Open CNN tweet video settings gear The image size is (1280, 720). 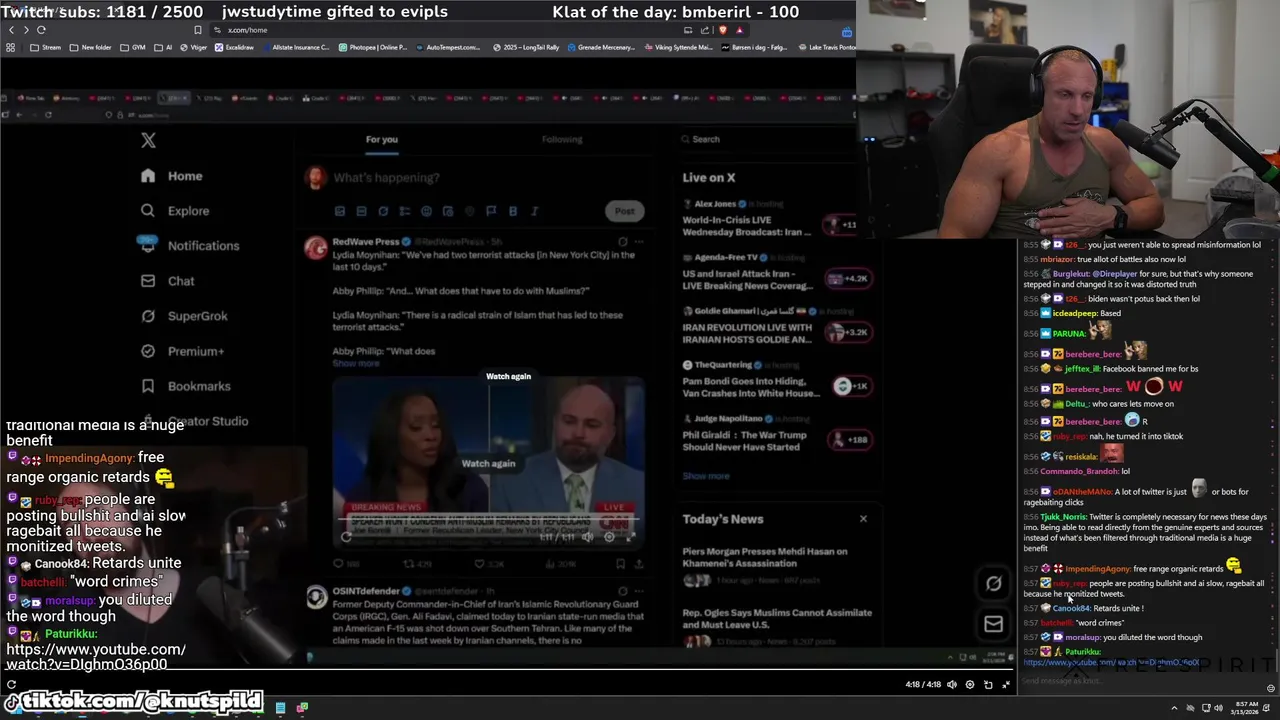(x=609, y=537)
